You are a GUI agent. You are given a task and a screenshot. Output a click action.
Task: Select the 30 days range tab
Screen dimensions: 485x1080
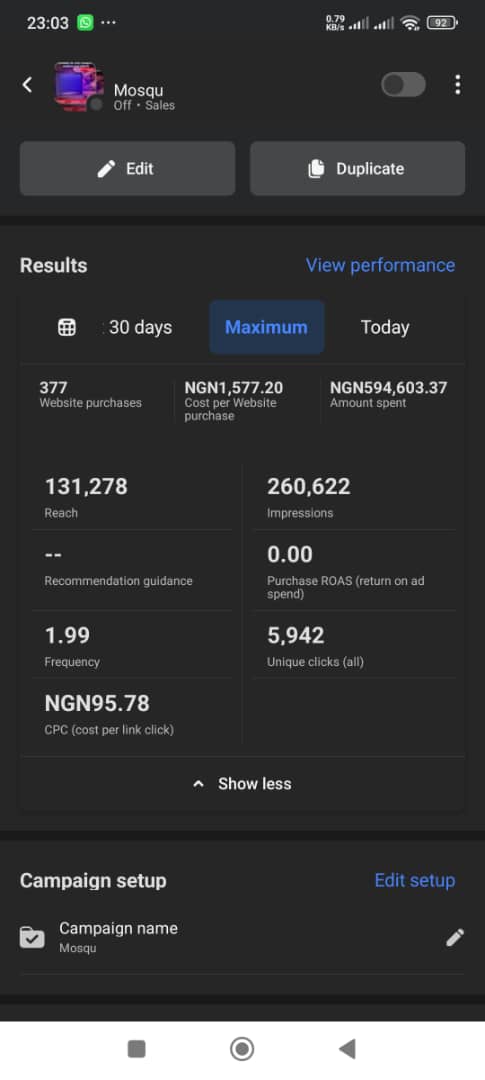(141, 327)
